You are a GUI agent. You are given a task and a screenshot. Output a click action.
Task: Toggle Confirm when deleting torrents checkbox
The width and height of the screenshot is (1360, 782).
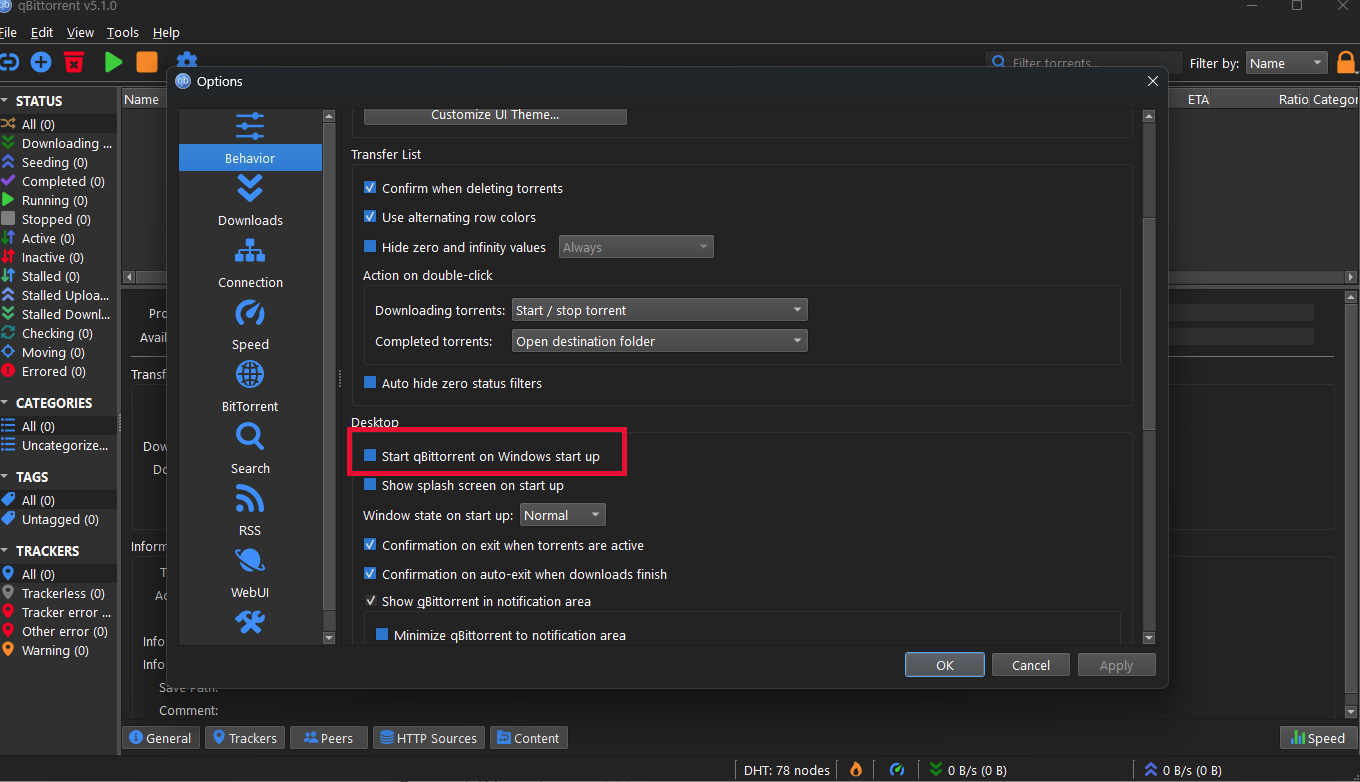pos(370,188)
